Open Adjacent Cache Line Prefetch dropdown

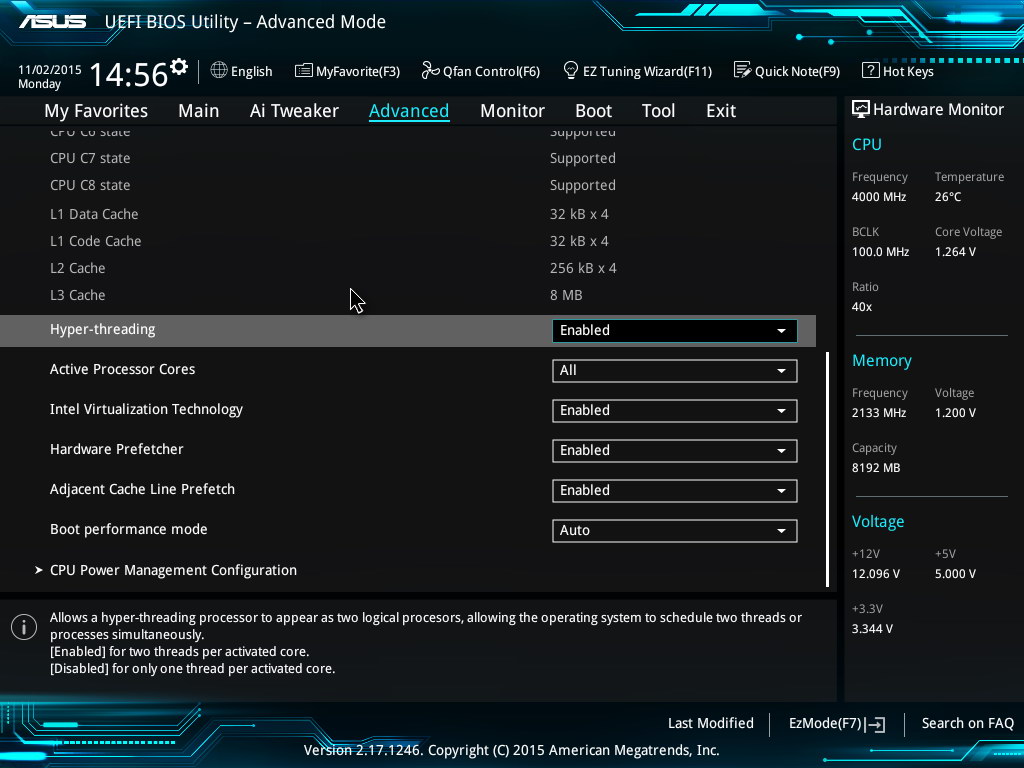click(x=674, y=491)
